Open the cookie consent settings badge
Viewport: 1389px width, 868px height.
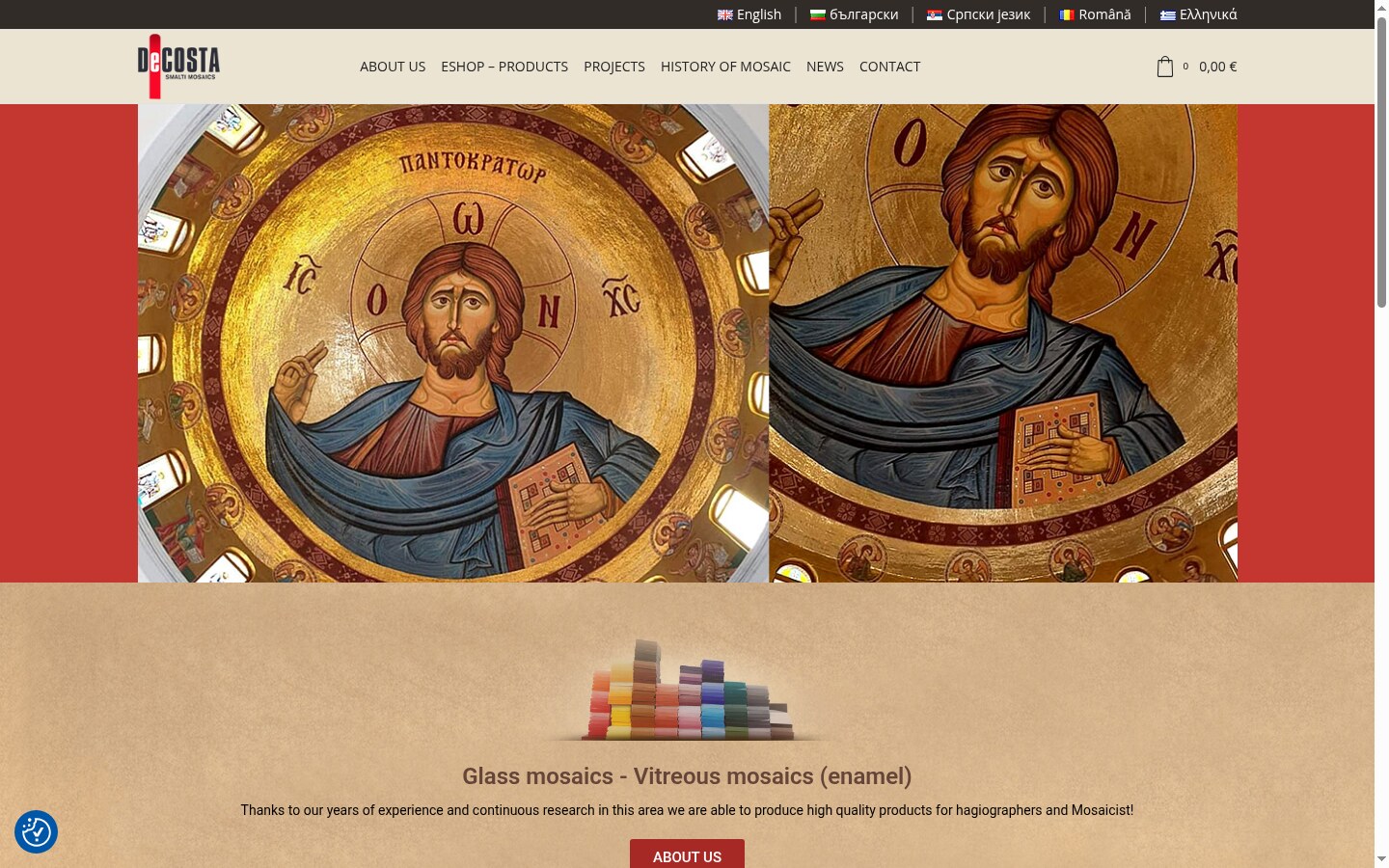(36, 831)
